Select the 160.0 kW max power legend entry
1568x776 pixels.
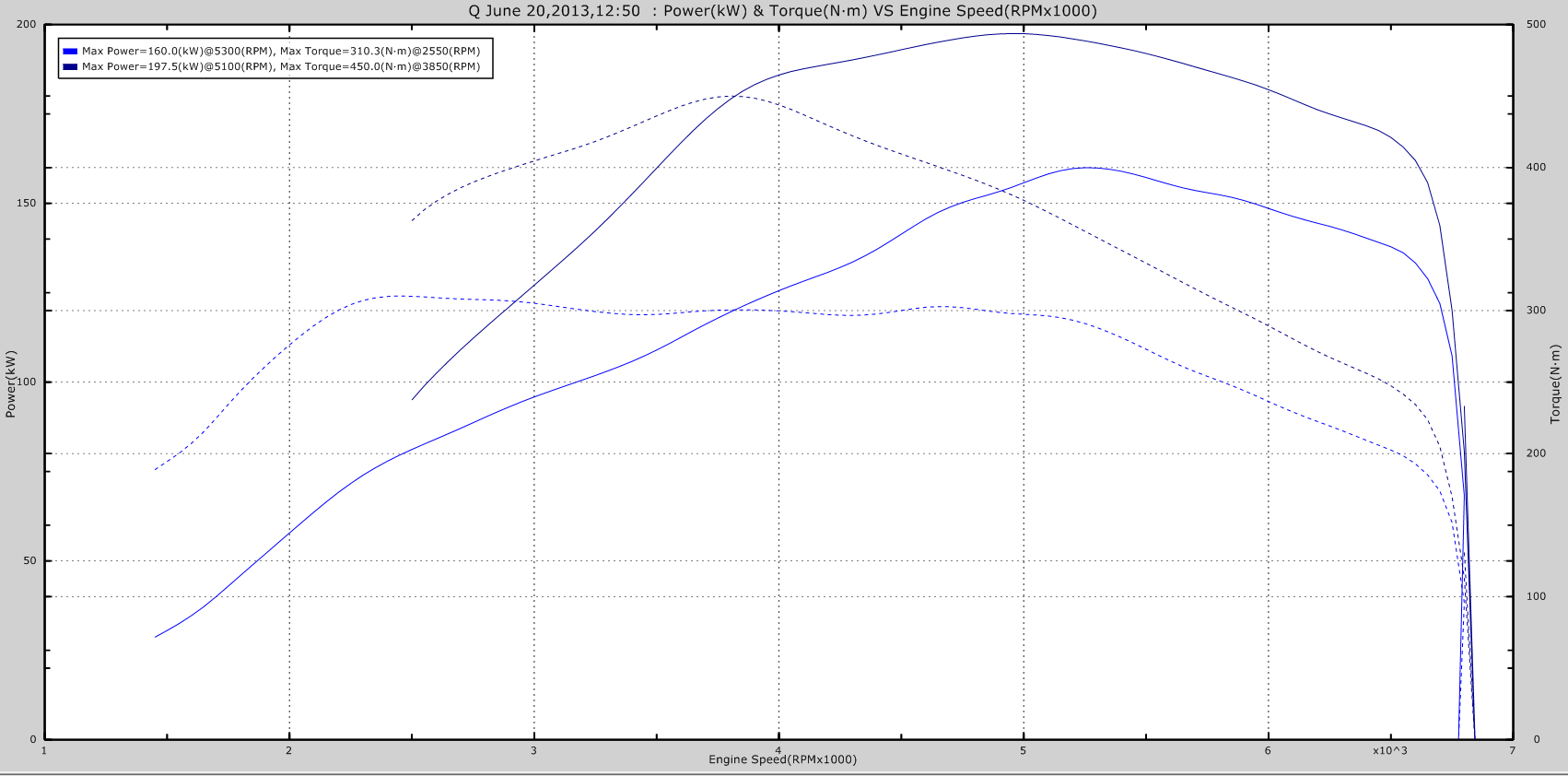(x=280, y=52)
